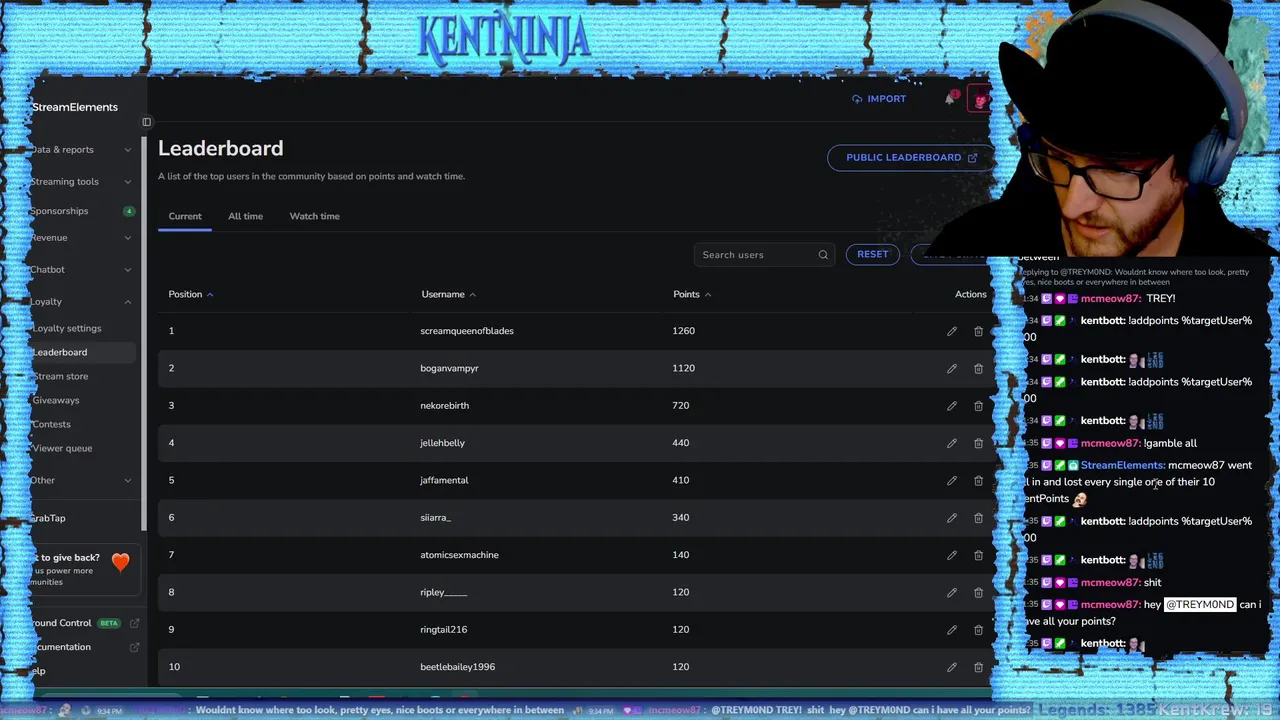The image size is (1280, 720).
Task: Edit points for ringtail216
Action: 952,629
